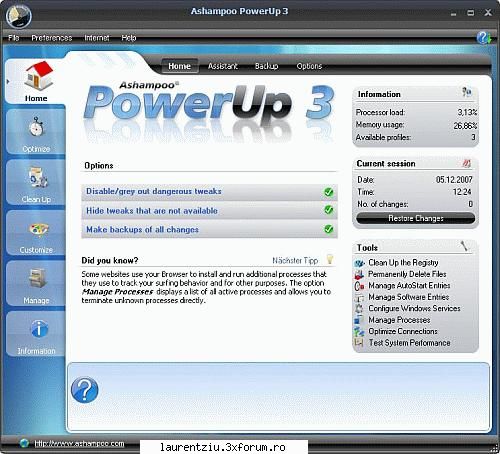Switch to the Backup tab

[x=267, y=66]
